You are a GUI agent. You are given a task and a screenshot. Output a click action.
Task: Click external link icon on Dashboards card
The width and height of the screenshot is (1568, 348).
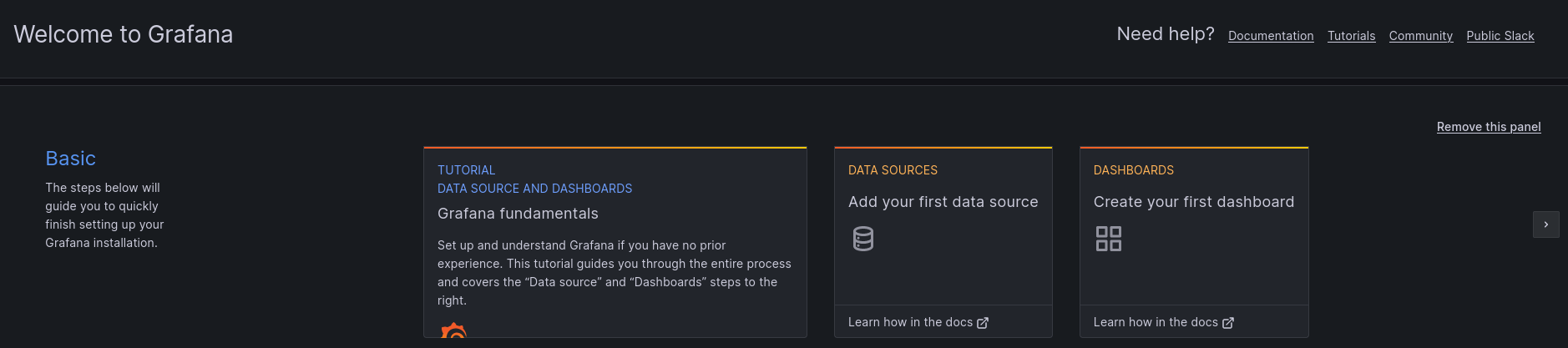(x=1228, y=323)
